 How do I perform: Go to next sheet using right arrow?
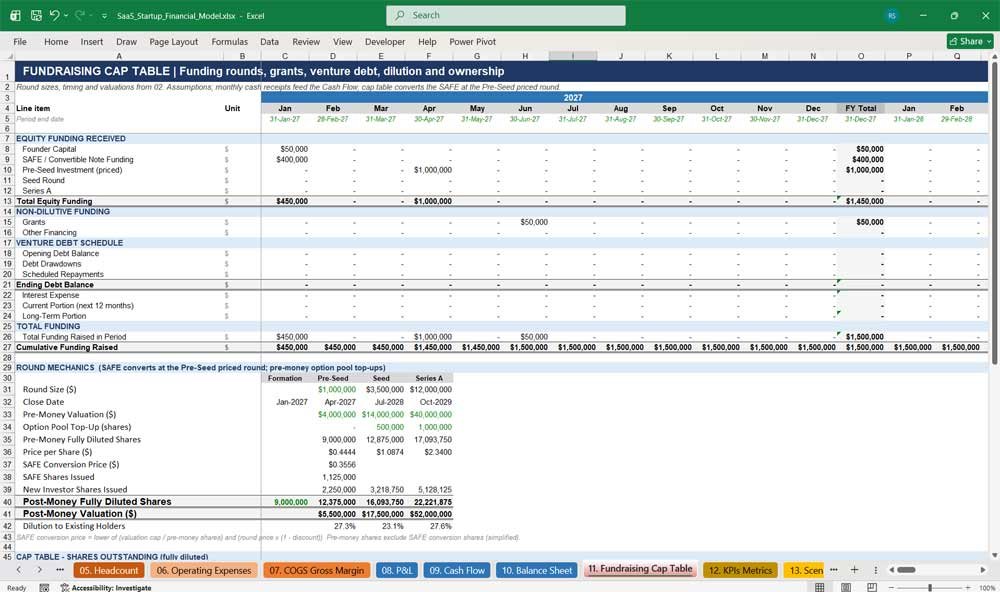tap(40, 570)
